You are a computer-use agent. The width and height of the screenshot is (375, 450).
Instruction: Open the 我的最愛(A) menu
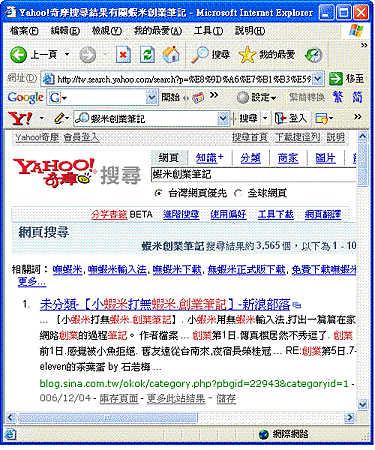158,31
